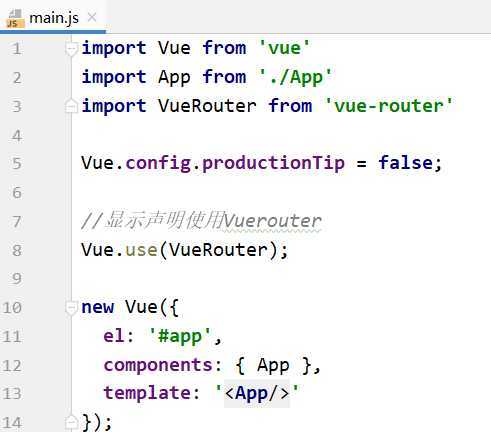Click line number 8 in the gutter
The width and height of the screenshot is (491, 432).
point(17,250)
